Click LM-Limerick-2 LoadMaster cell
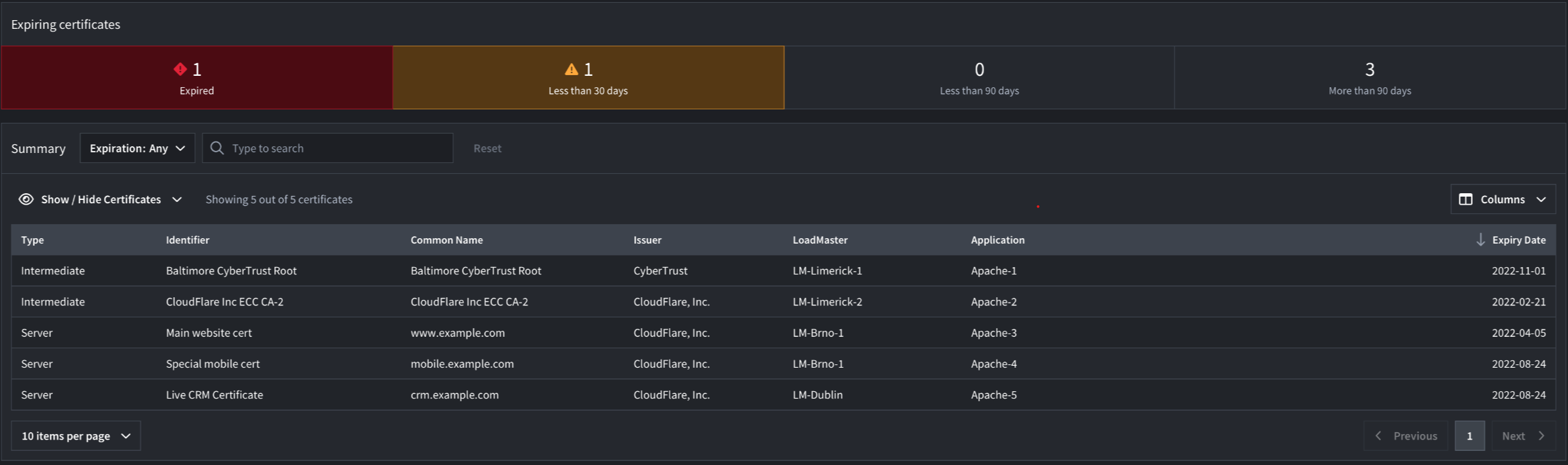The image size is (1568, 465). 827,302
